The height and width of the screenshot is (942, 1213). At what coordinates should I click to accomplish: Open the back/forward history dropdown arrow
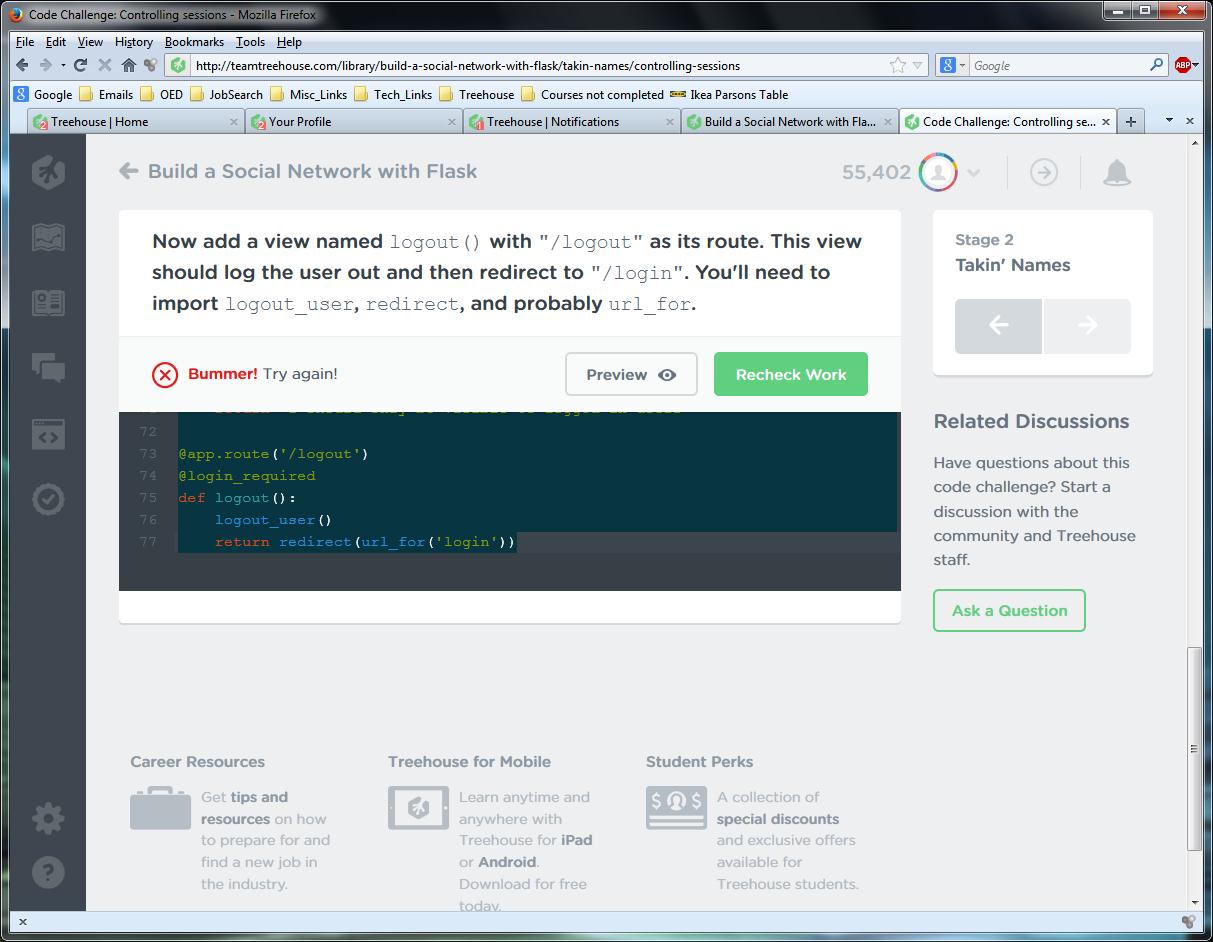point(62,65)
